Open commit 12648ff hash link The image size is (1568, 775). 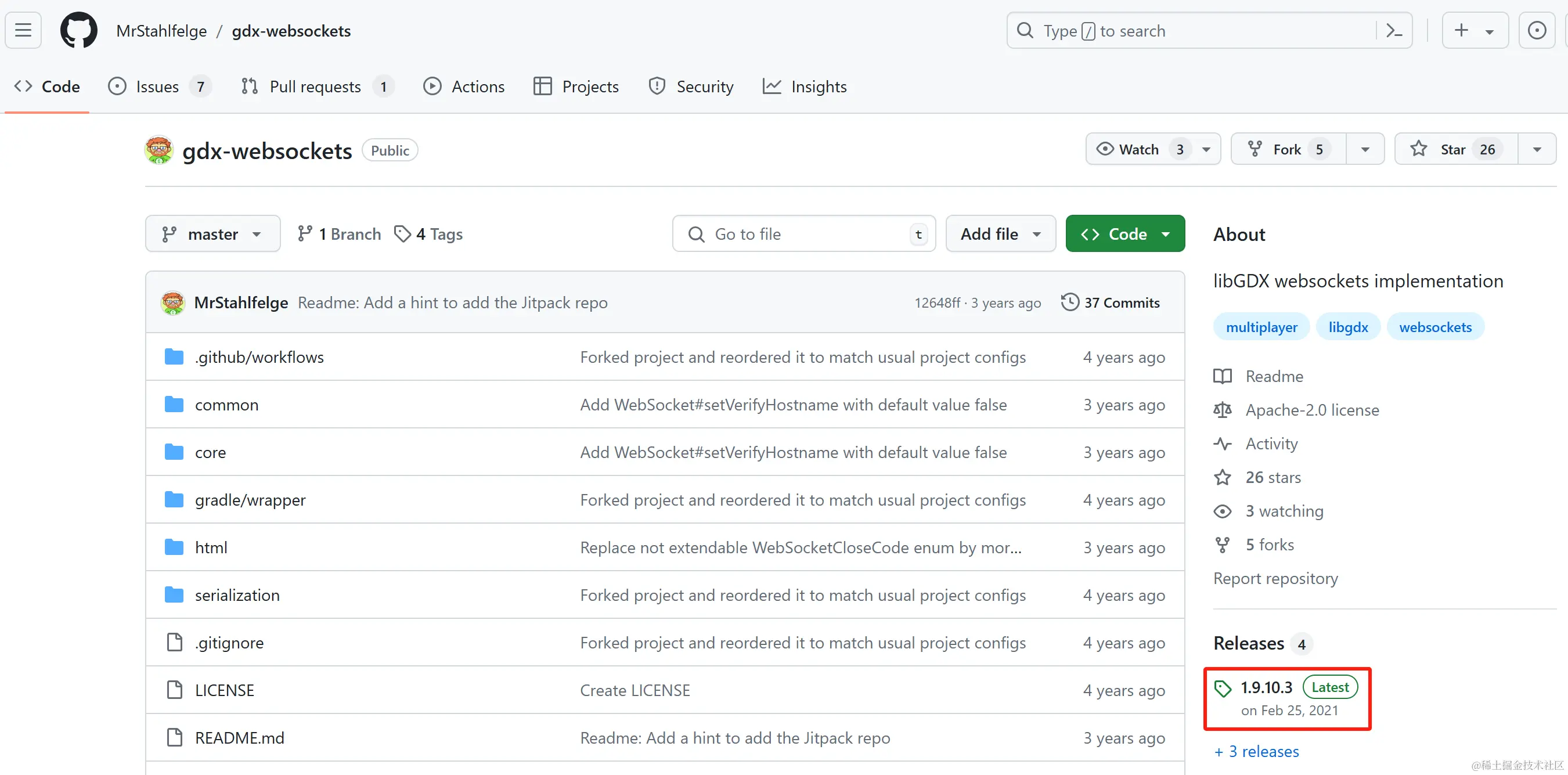(937, 302)
